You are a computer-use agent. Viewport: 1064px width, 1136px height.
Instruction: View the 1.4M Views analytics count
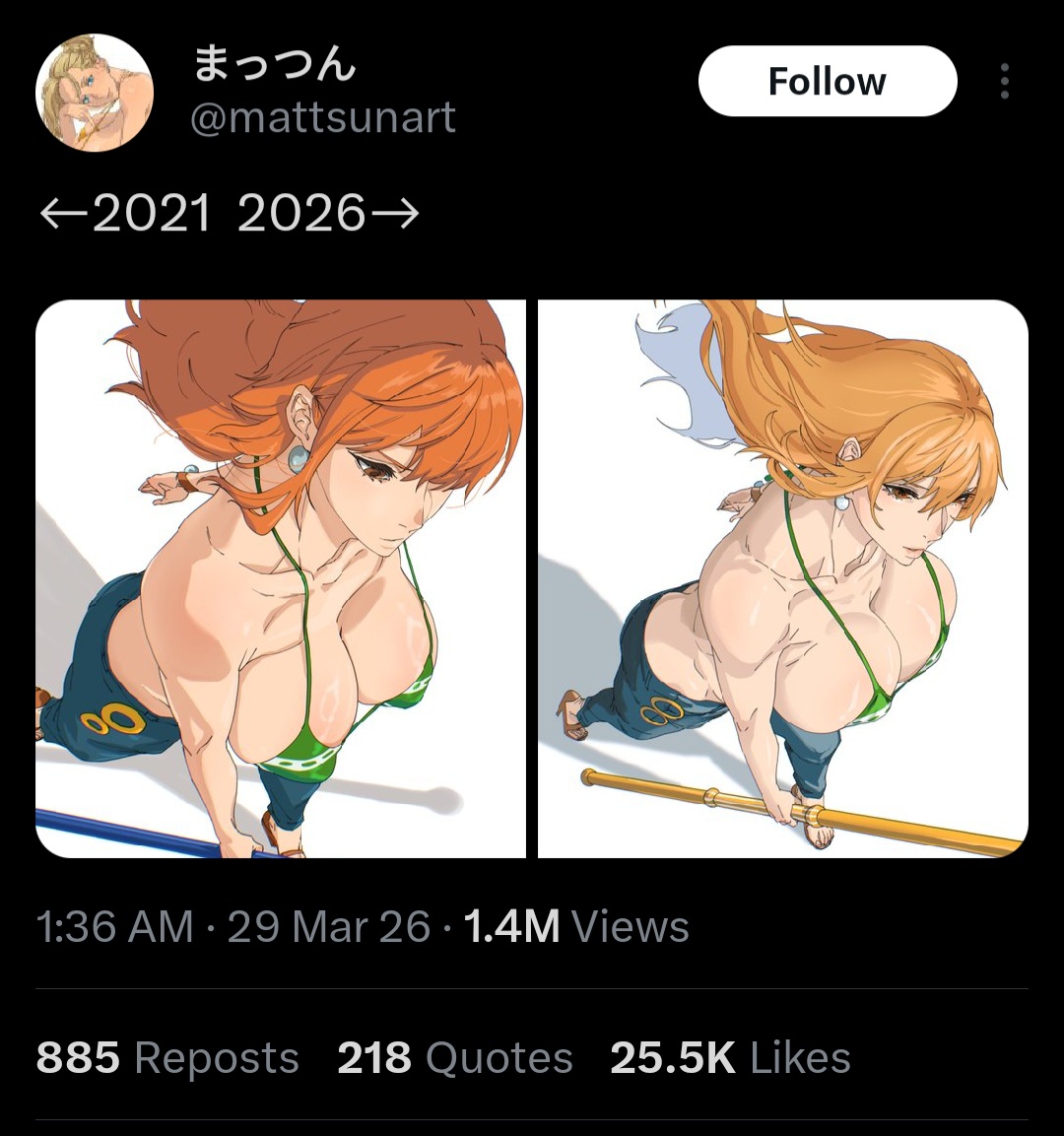coord(575,926)
